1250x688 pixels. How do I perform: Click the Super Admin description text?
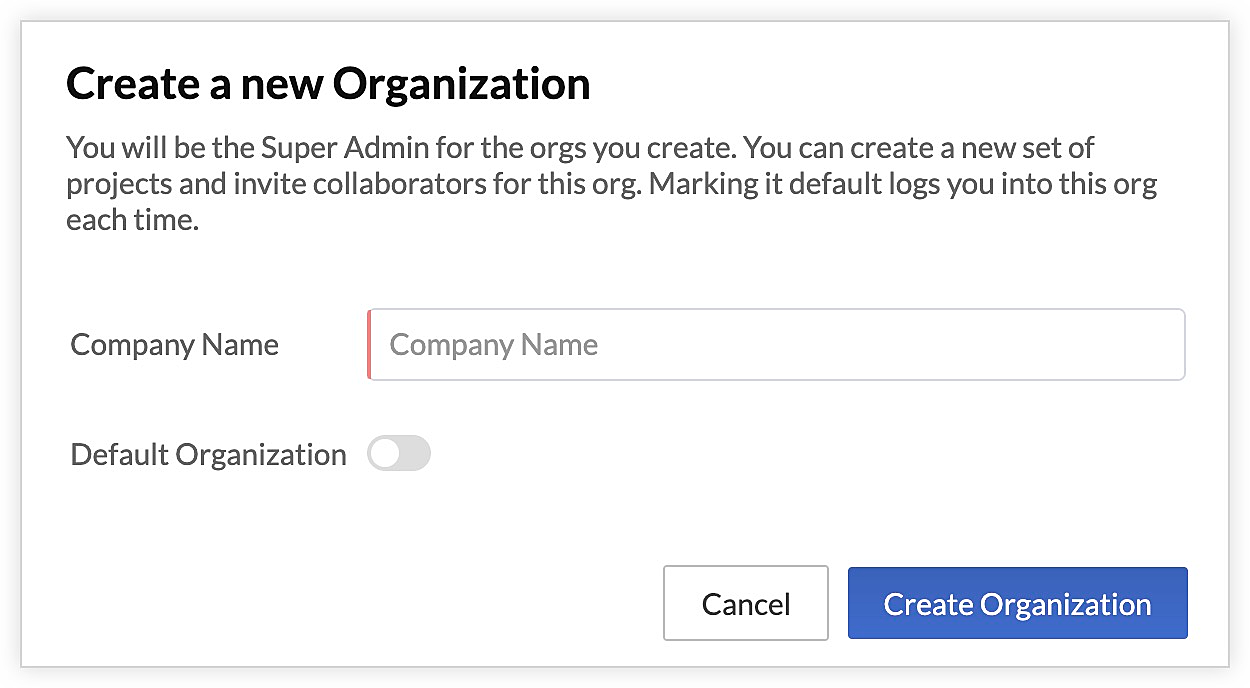(x=610, y=183)
